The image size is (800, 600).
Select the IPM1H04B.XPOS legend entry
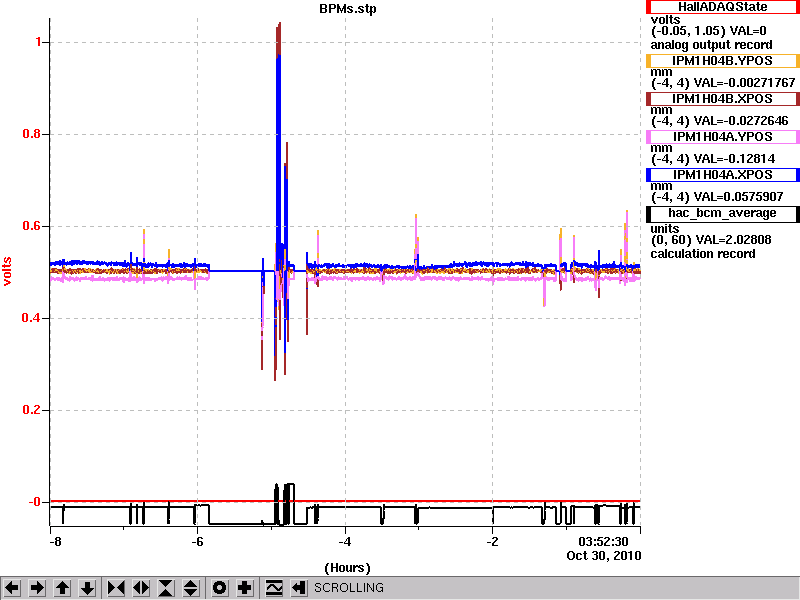[722, 98]
